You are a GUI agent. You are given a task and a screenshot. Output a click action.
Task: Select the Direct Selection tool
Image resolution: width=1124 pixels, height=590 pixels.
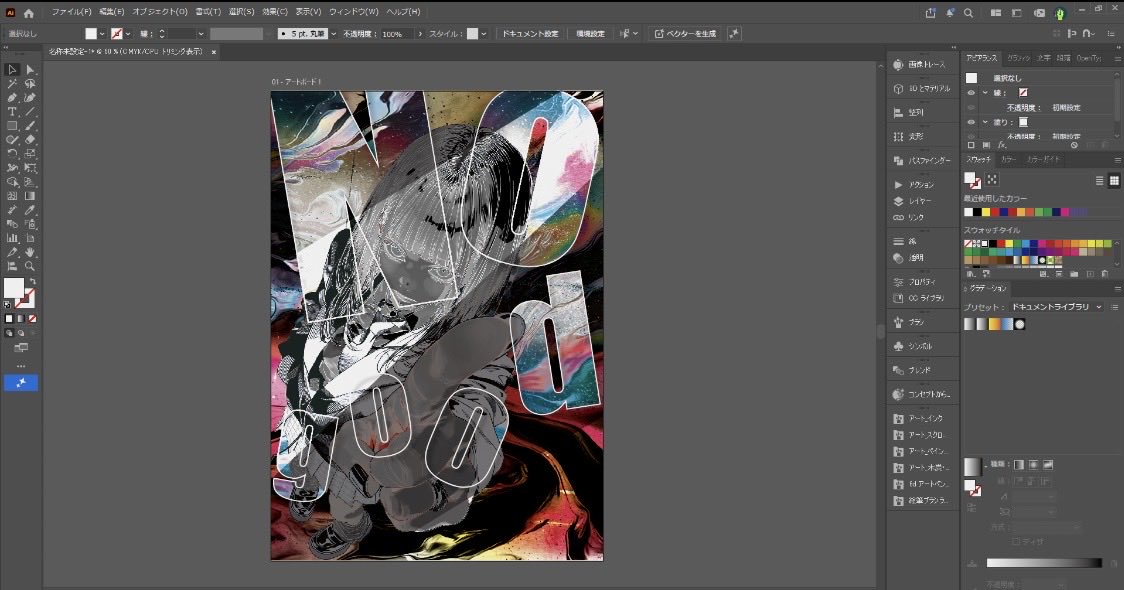tap(30, 70)
